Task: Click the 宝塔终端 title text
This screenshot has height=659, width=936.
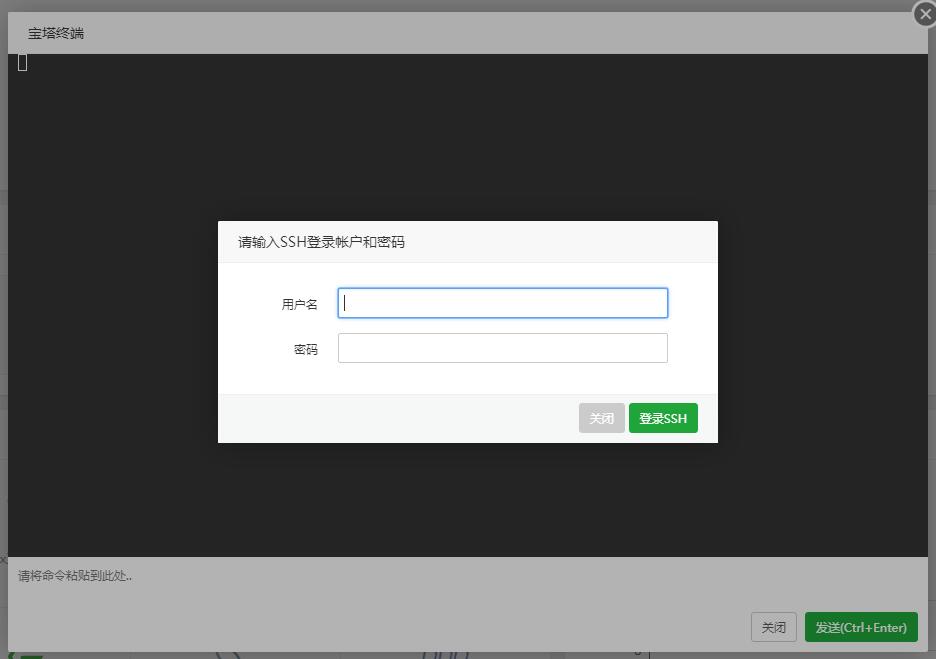Action: [56, 33]
